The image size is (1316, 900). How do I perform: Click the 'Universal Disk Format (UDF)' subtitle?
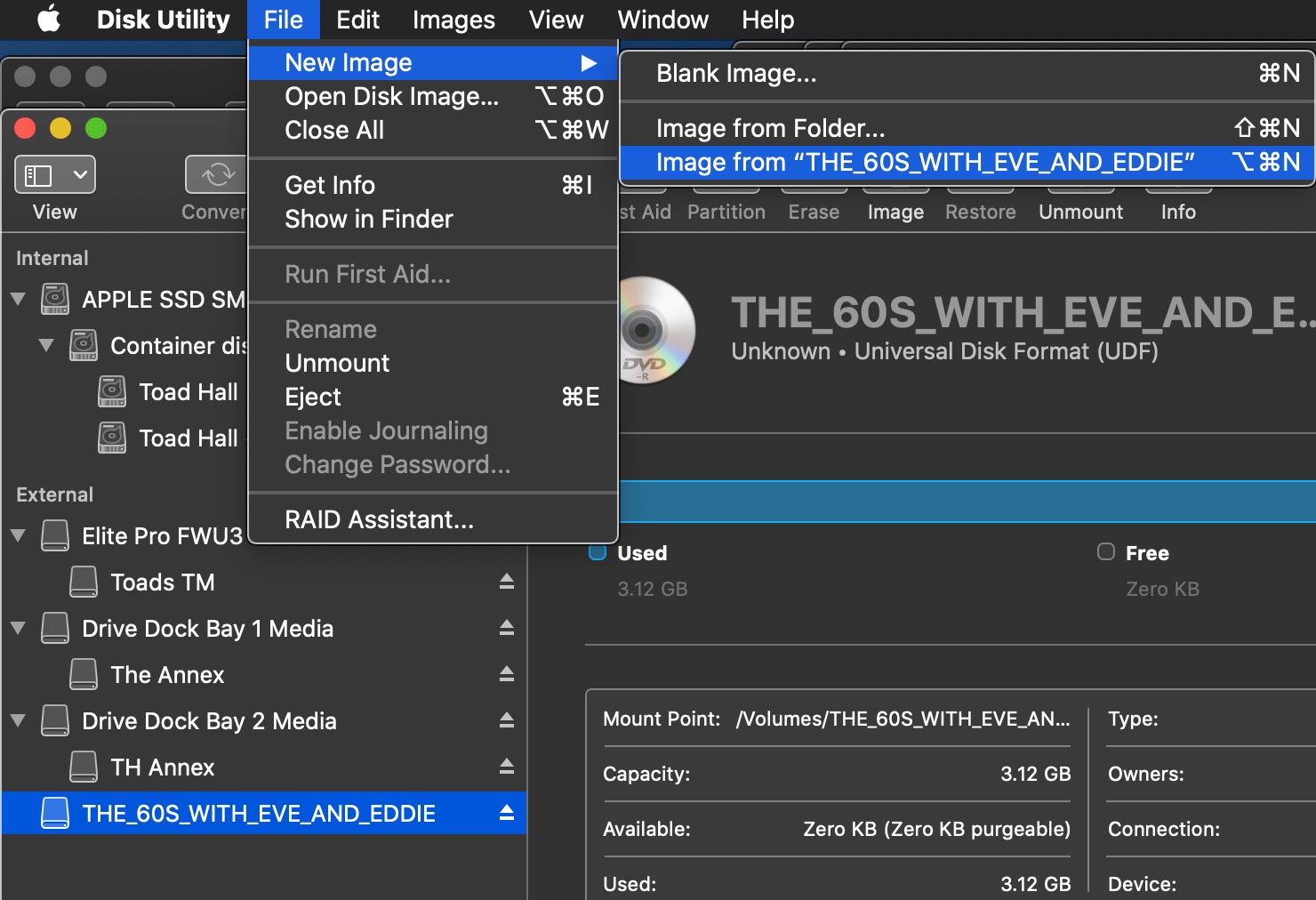(x=1007, y=351)
